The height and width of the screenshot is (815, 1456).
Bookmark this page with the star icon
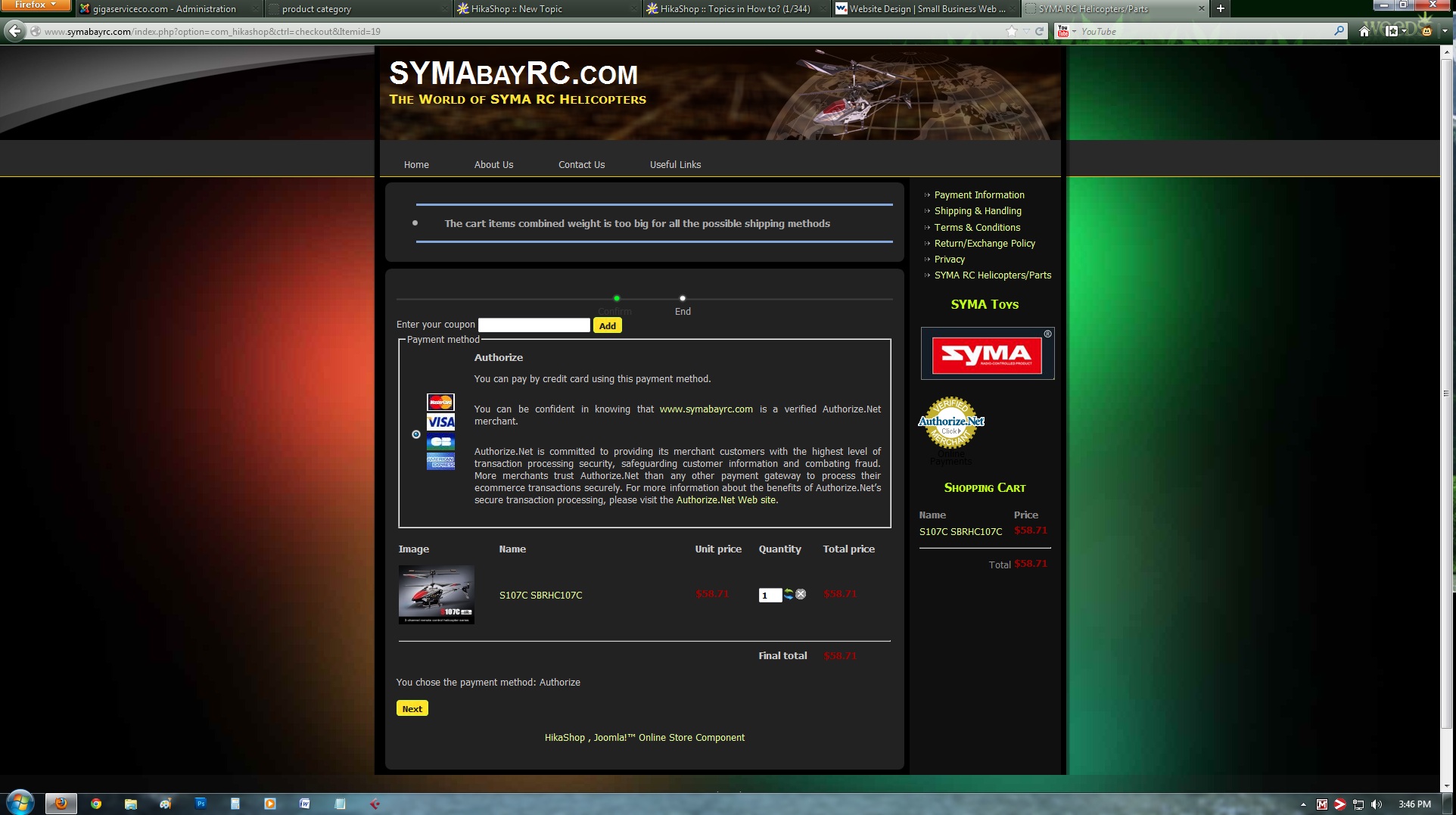point(1012,31)
